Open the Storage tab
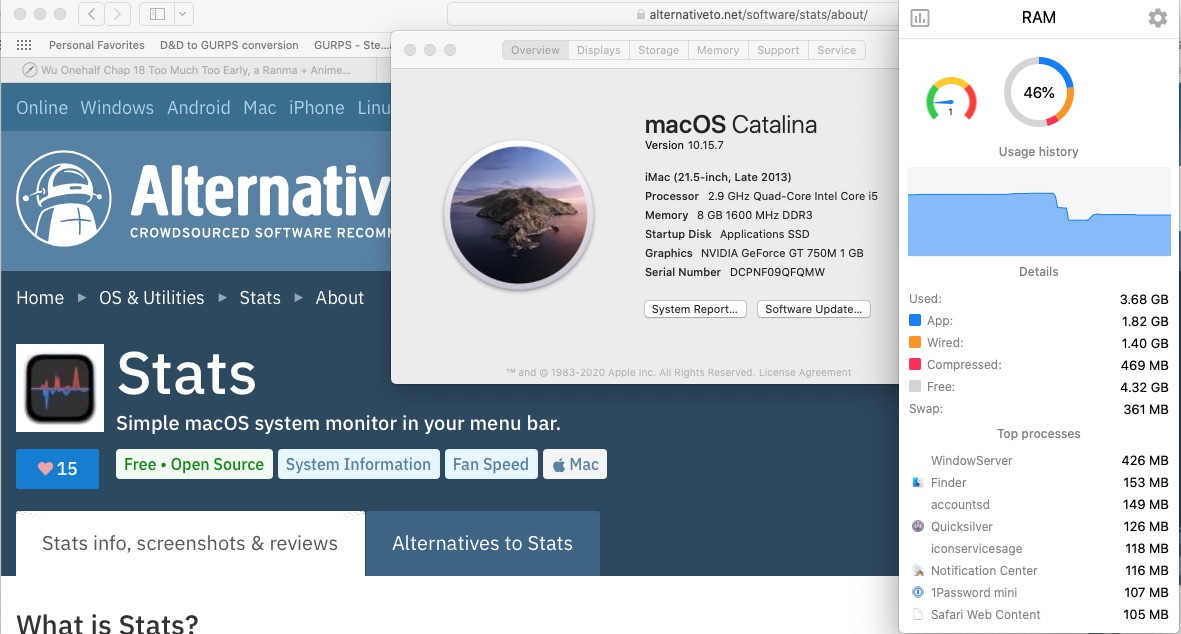1181x634 pixels. pos(658,50)
